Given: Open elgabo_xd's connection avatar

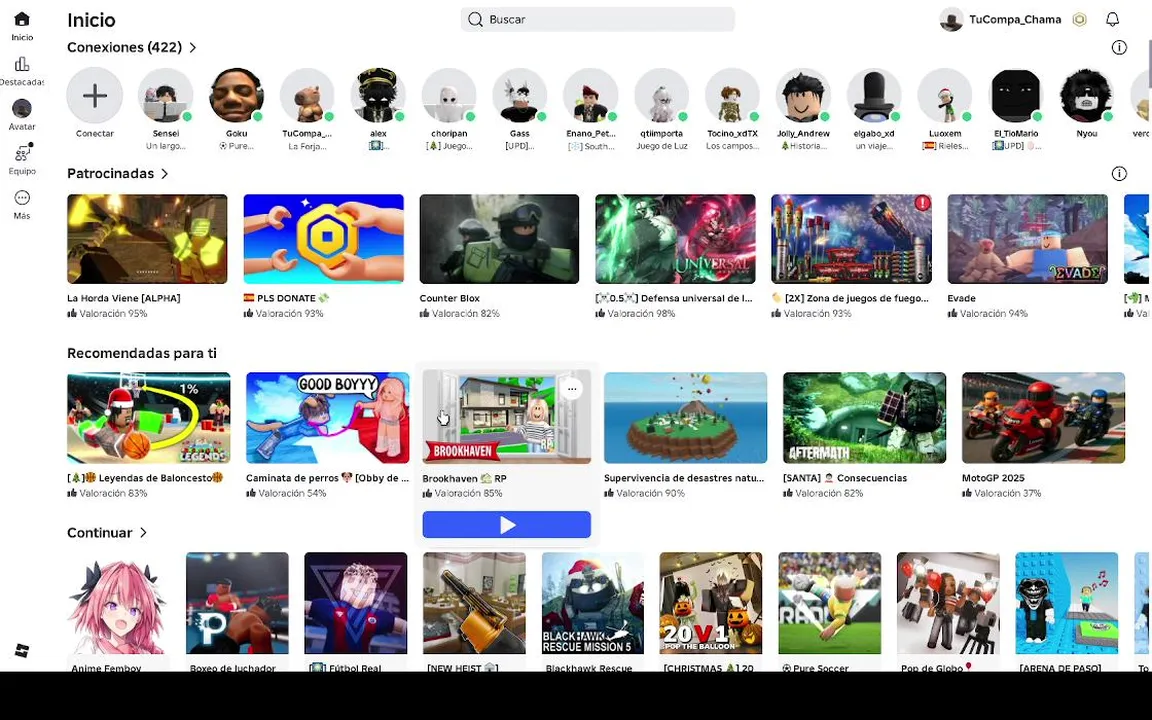Looking at the screenshot, I should pos(874,96).
